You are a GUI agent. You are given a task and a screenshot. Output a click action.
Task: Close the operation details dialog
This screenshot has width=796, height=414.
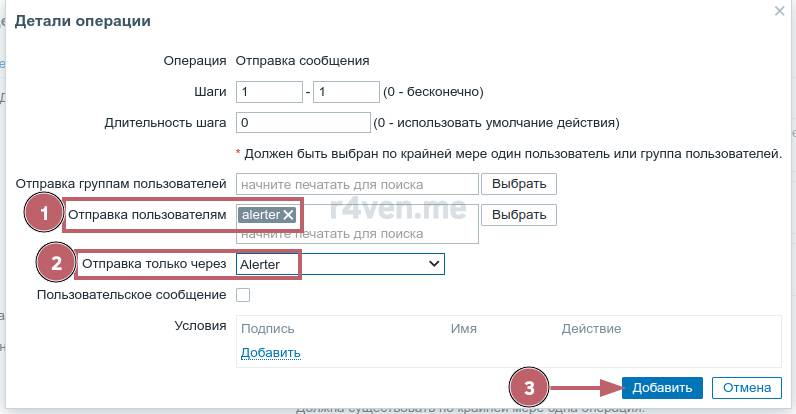point(779,10)
